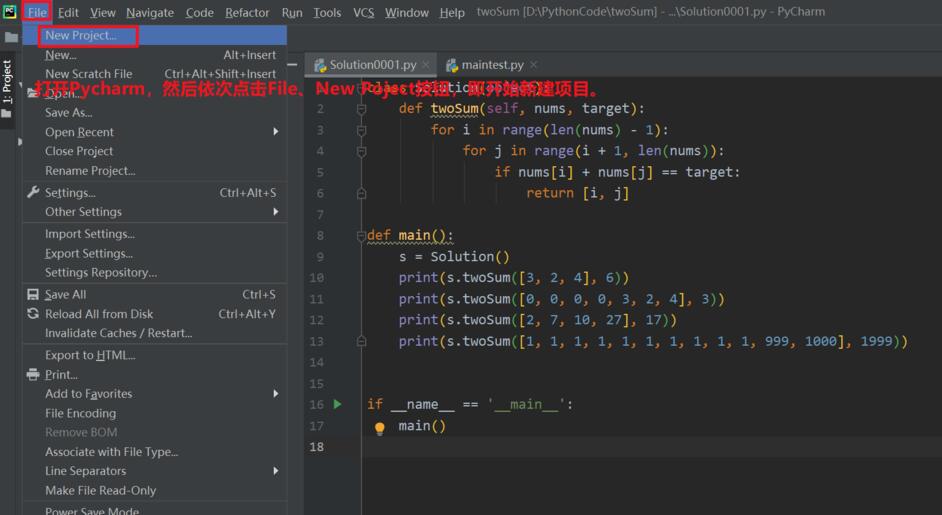942x515 pixels.
Task: Open the View menu
Action: tap(103, 12)
